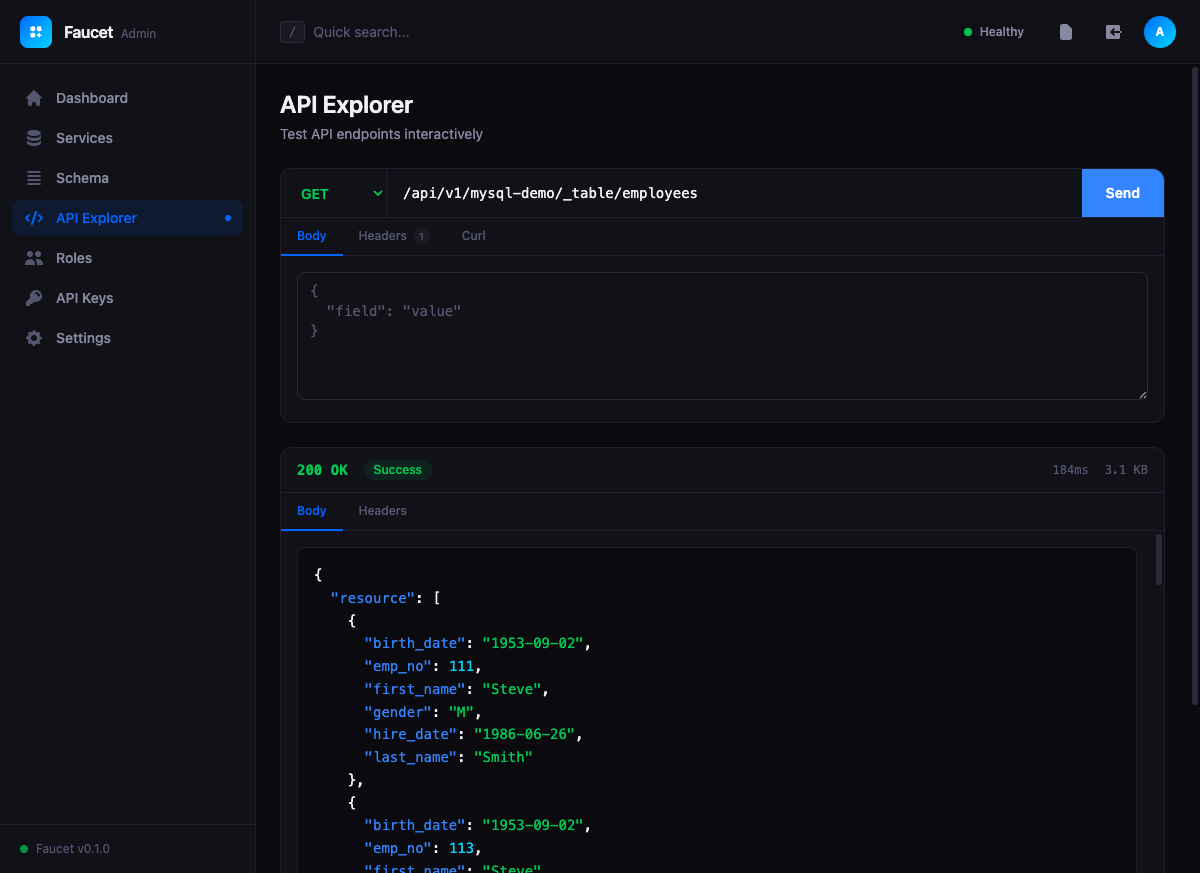Click the Headers count badge "1"
This screenshot has width=1200, height=873.
coord(422,236)
